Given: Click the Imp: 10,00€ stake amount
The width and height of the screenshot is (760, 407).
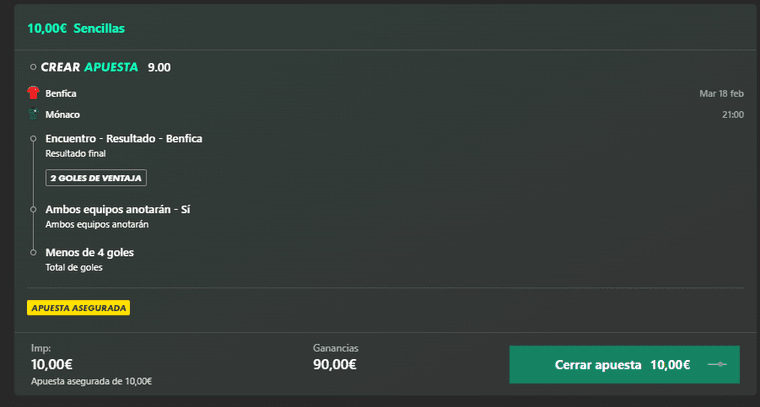Looking at the screenshot, I should [52, 364].
